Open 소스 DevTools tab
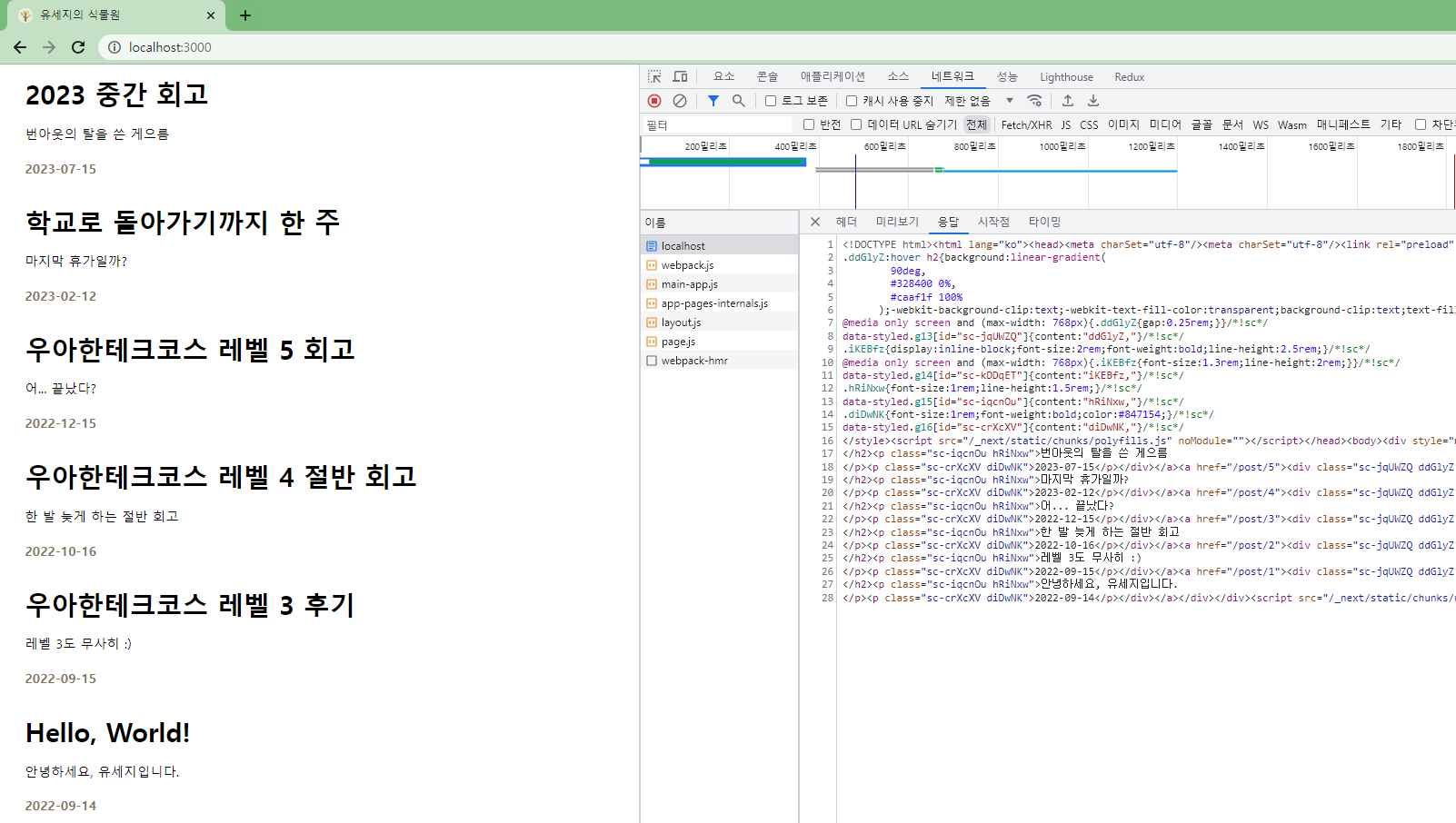Viewport: 1456px width, 823px height. (898, 77)
